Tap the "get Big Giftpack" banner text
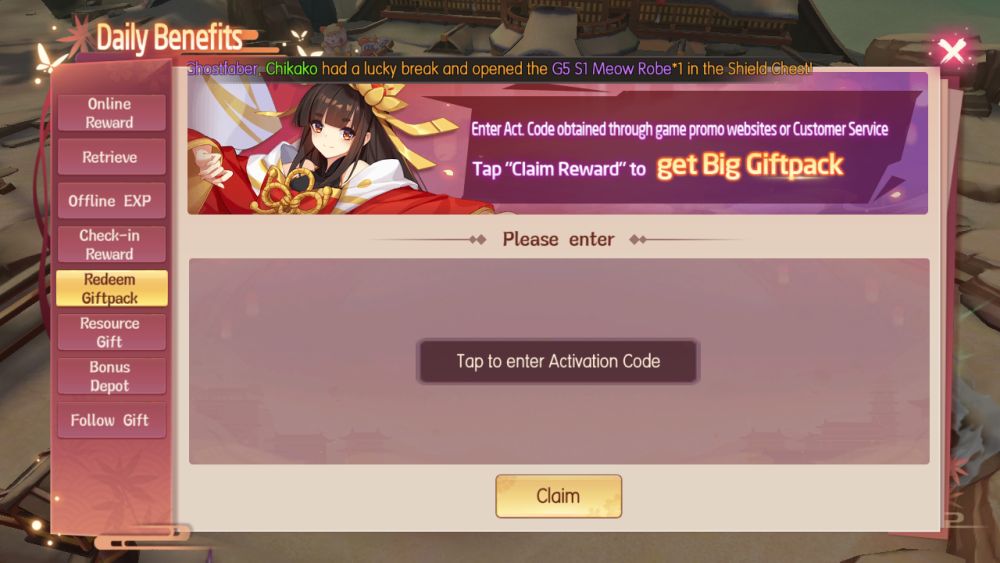The image size is (1000, 563). point(750,166)
